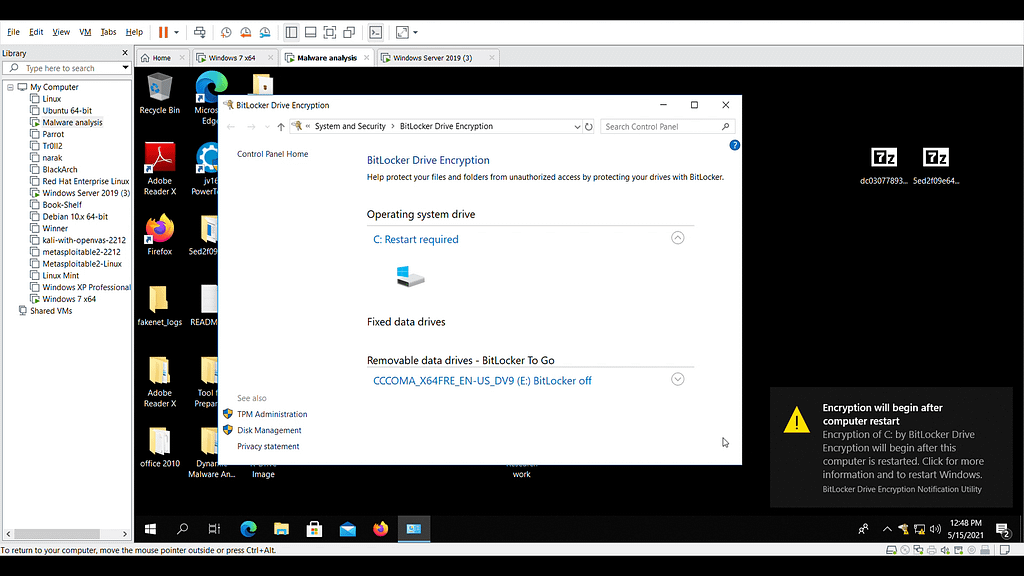The height and width of the screenshot is (576, 1024).
Task: Click the Send Ctrl+Alt+Del toolbar icon
Action: tap(200, 32)
